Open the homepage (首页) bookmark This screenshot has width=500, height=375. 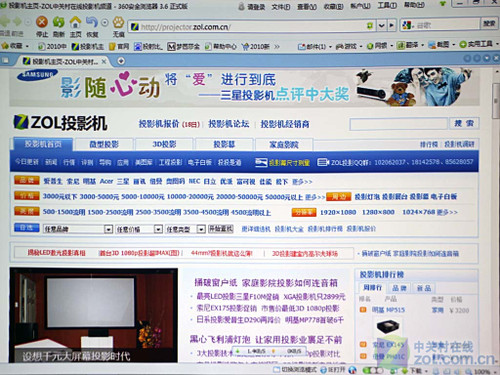pyautogui.click(x=119, y=46)
